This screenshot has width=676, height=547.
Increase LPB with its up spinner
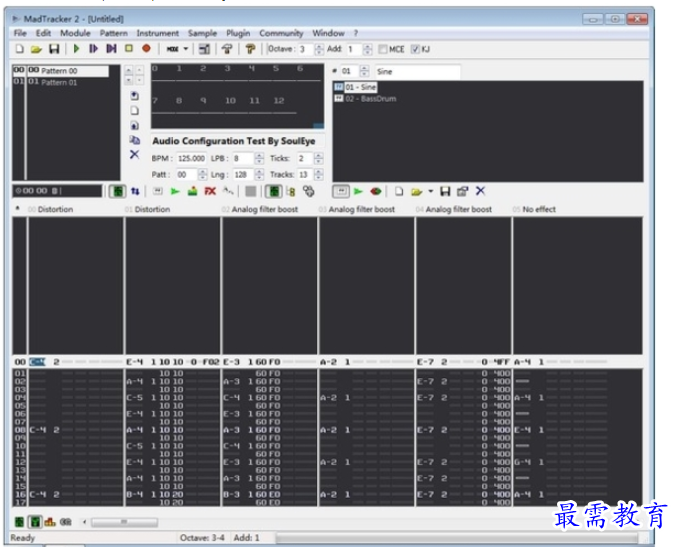tap(259, 156)
